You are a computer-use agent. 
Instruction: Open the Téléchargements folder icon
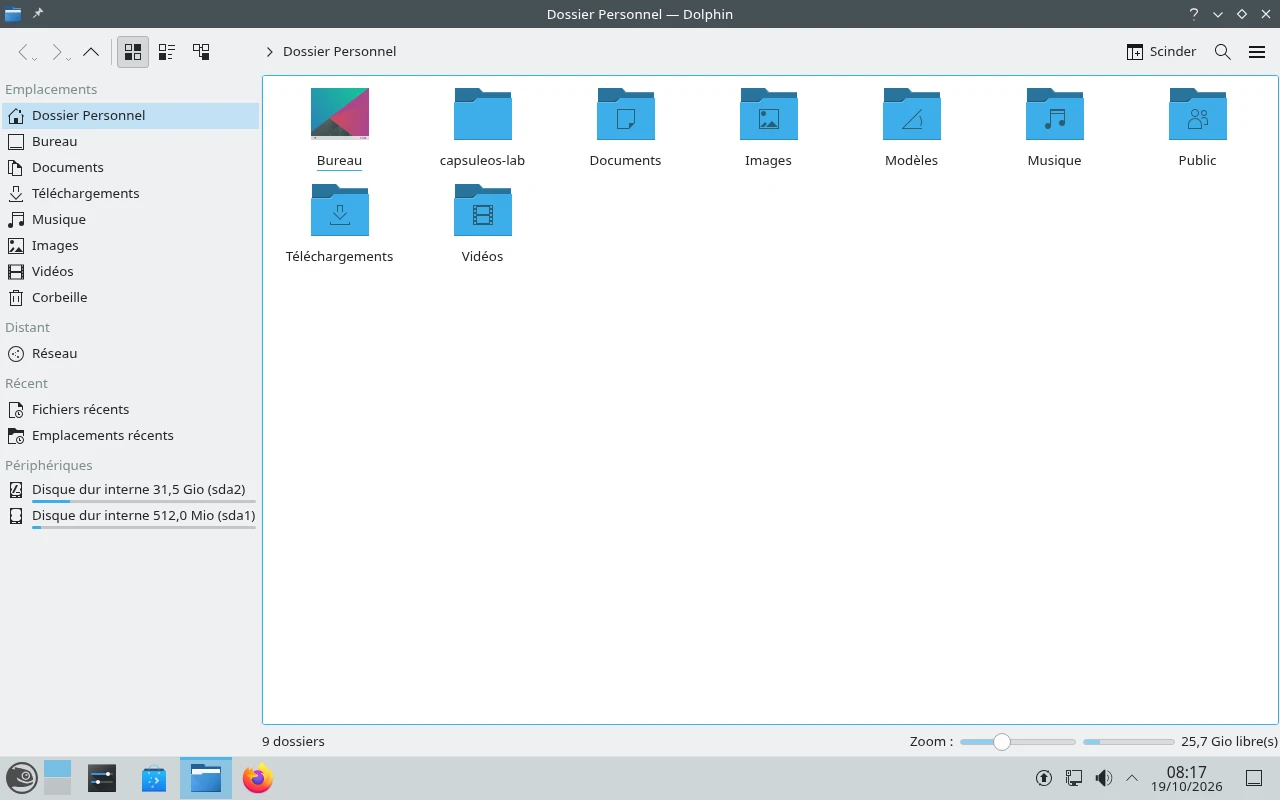pyautogui.click(x=340, y=210)
